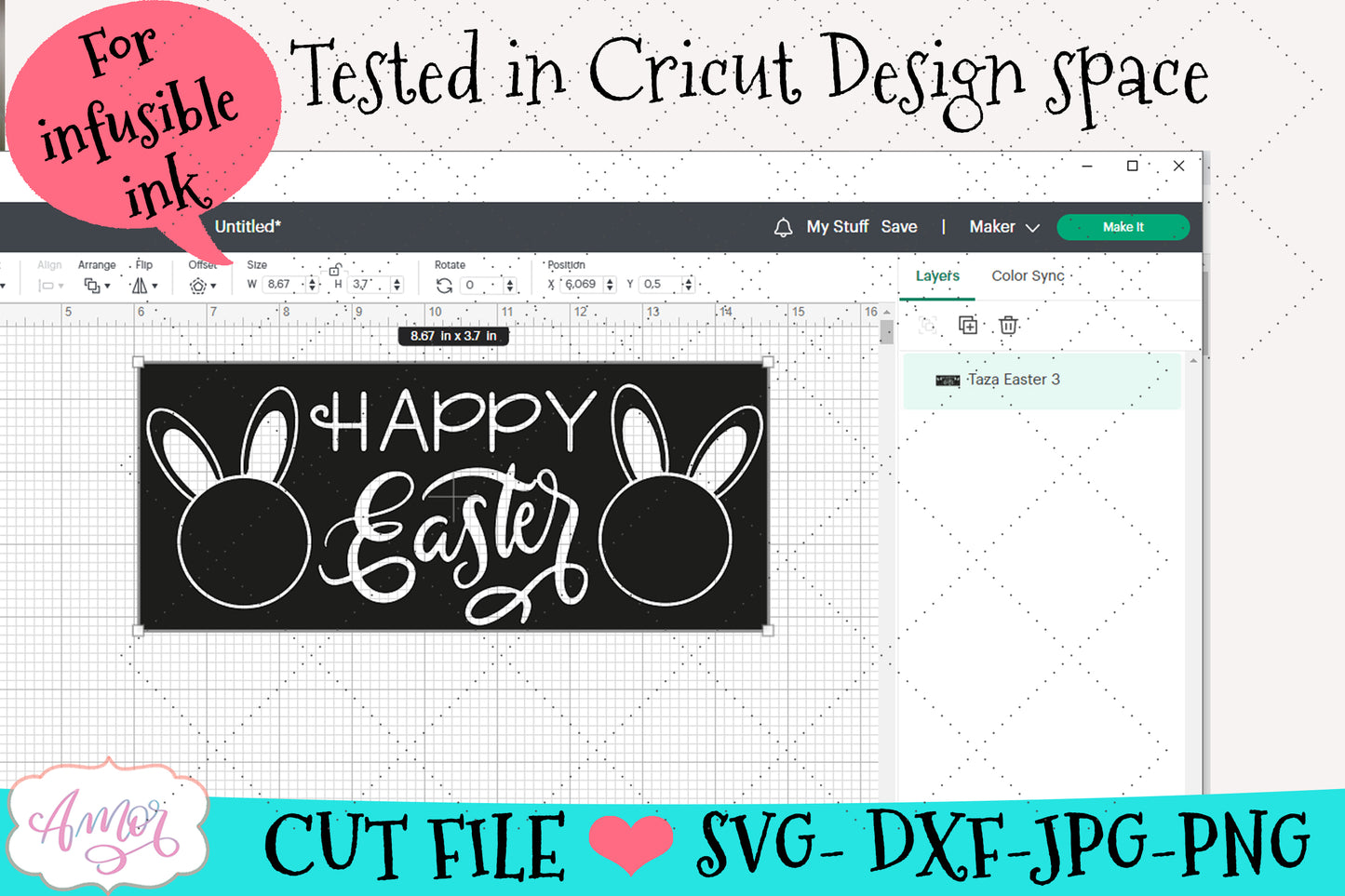Expand the Flip options
This screenshot has height=896, width=1345.
[x=144, y=286]
